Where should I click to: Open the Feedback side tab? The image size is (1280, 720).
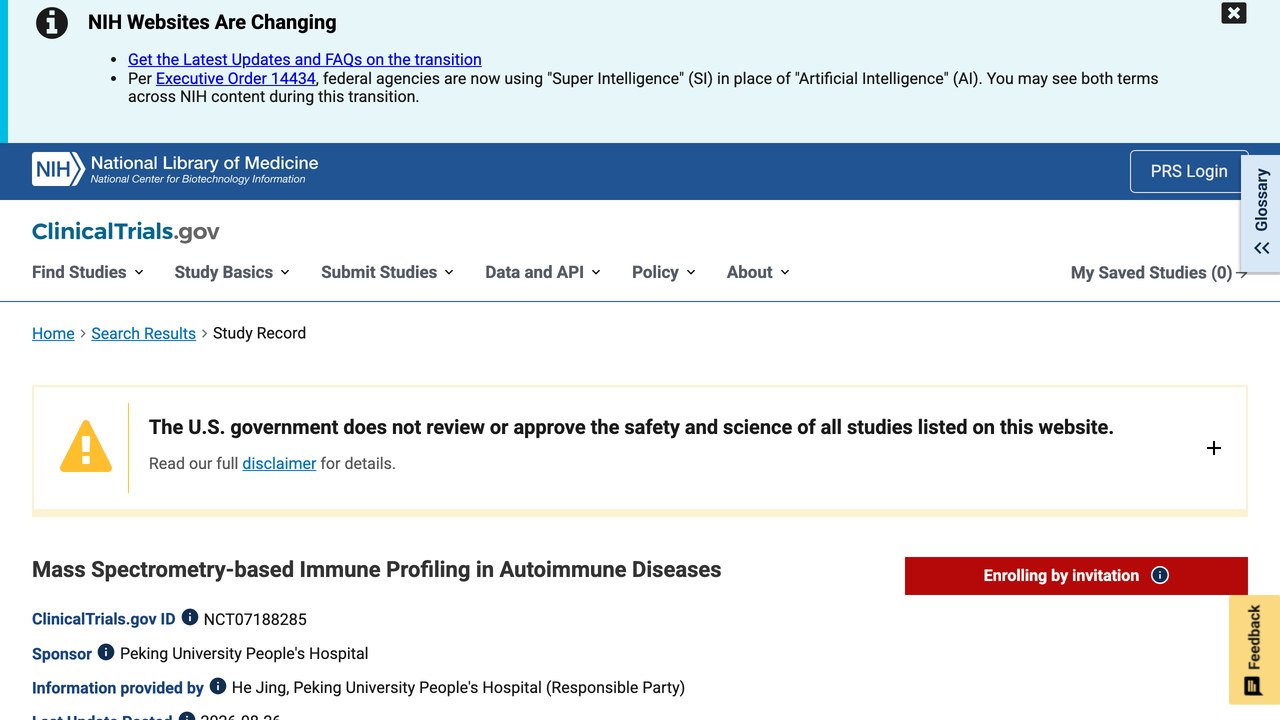1254,650
